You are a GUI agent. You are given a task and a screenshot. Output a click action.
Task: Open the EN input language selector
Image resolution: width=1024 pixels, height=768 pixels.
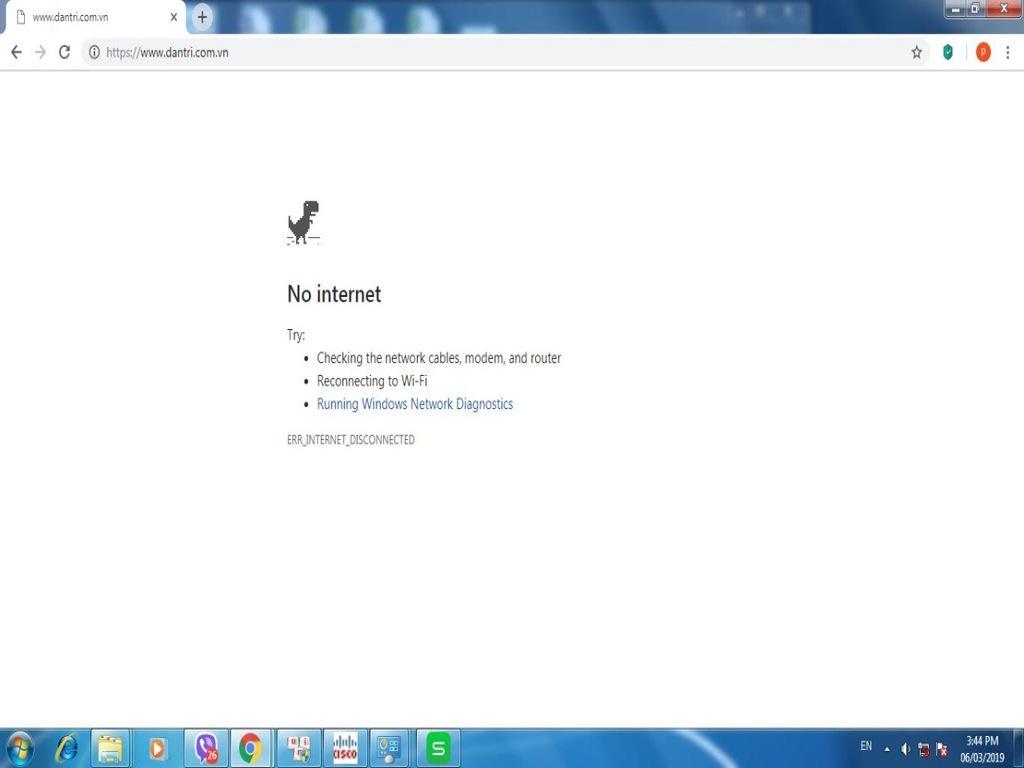(866, 746)
